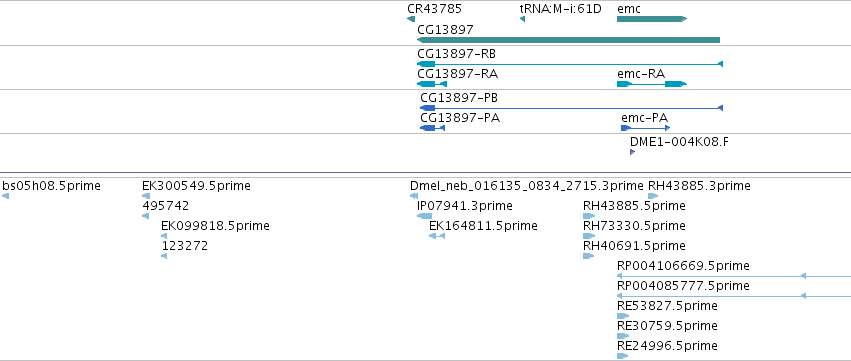This screenshot has width=851, height=361.
Task: Click the RE24996.5prime label text
Action: click(x=667, y=346)
